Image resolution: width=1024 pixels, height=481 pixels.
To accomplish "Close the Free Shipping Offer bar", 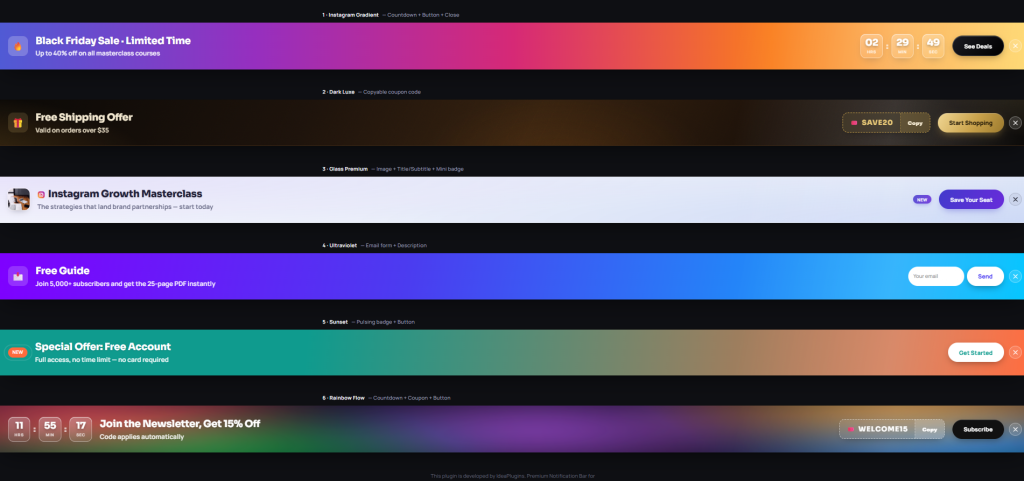I will (1015, 123).
